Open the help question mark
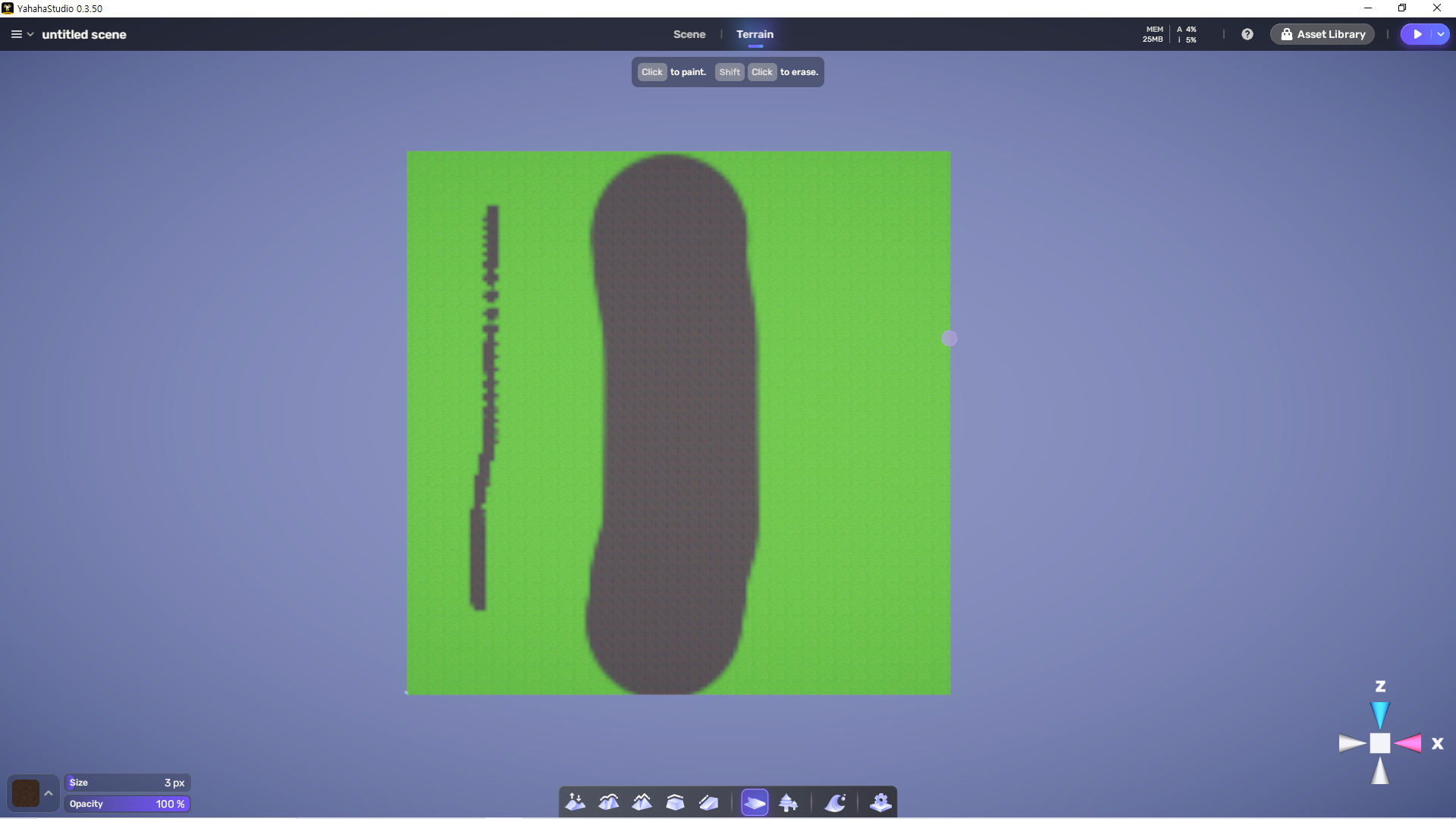The image size is (1456, 819). coord(1247,34)
